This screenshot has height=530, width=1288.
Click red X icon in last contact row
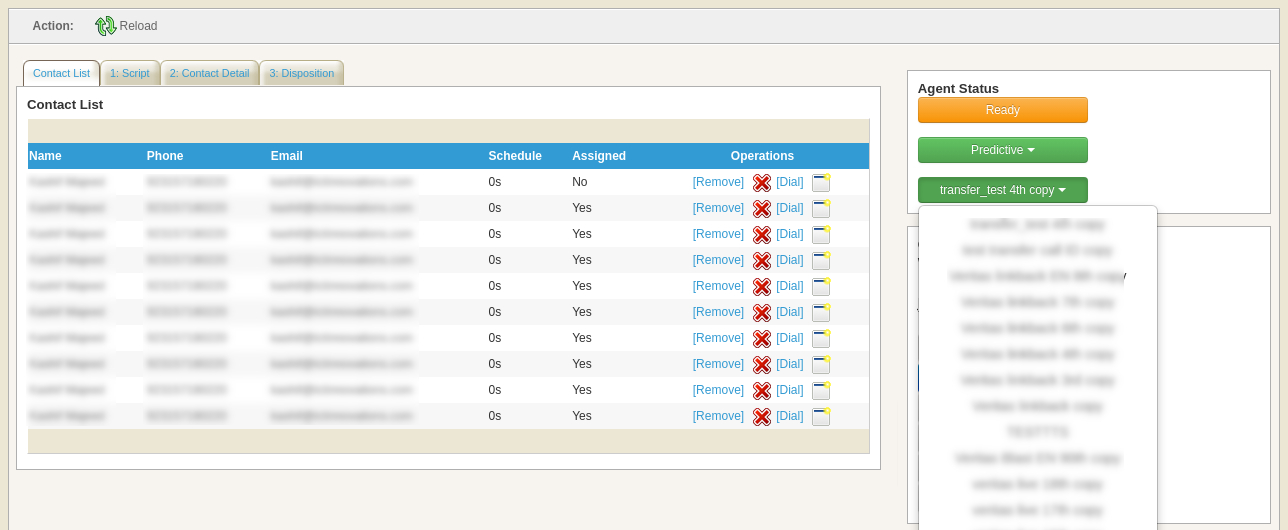(x=761, y=416)
